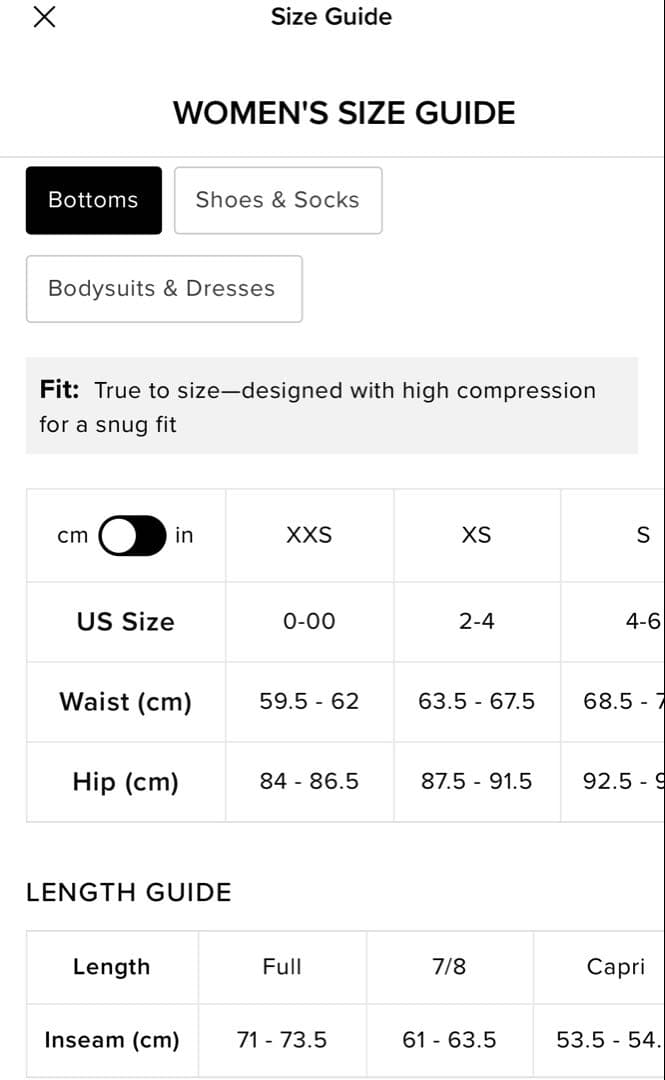Click the Full length column header
Screen dimensions: 665x1080
coord(282,967)
